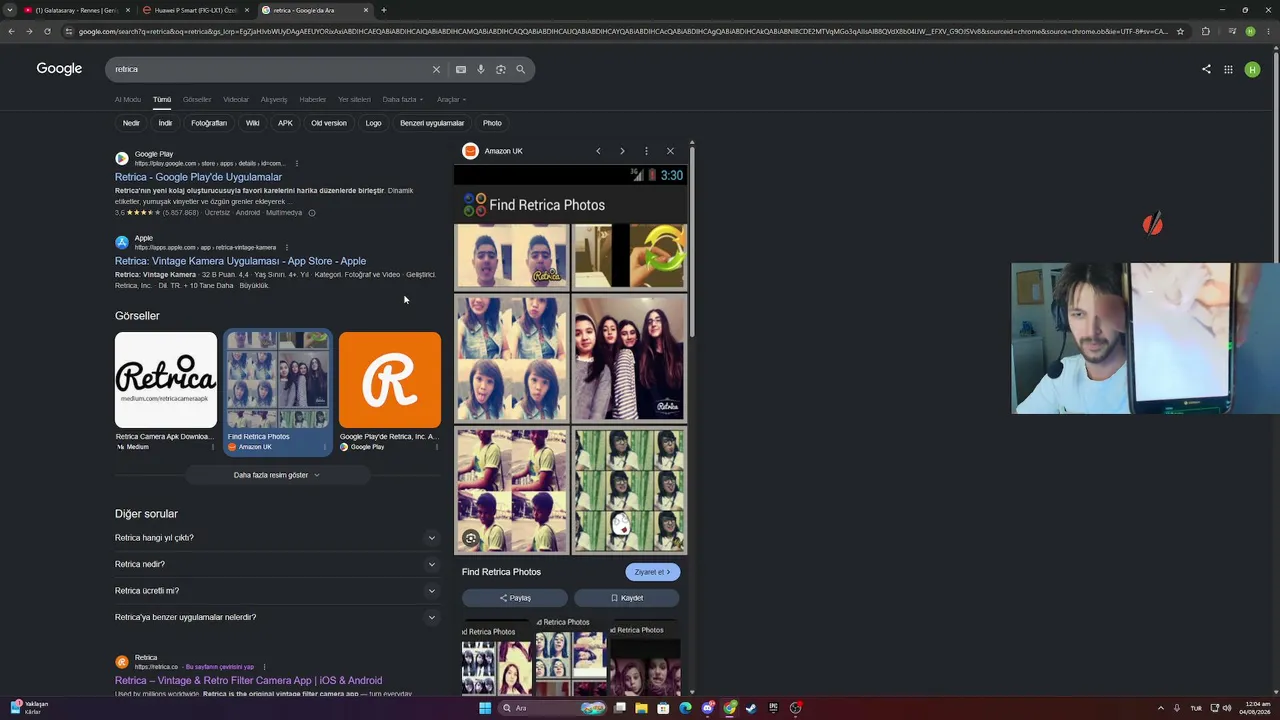Open the Chrome three-dot menu
The height and width of the screenshot is (720, 1280).
(x=1268, y=31)
